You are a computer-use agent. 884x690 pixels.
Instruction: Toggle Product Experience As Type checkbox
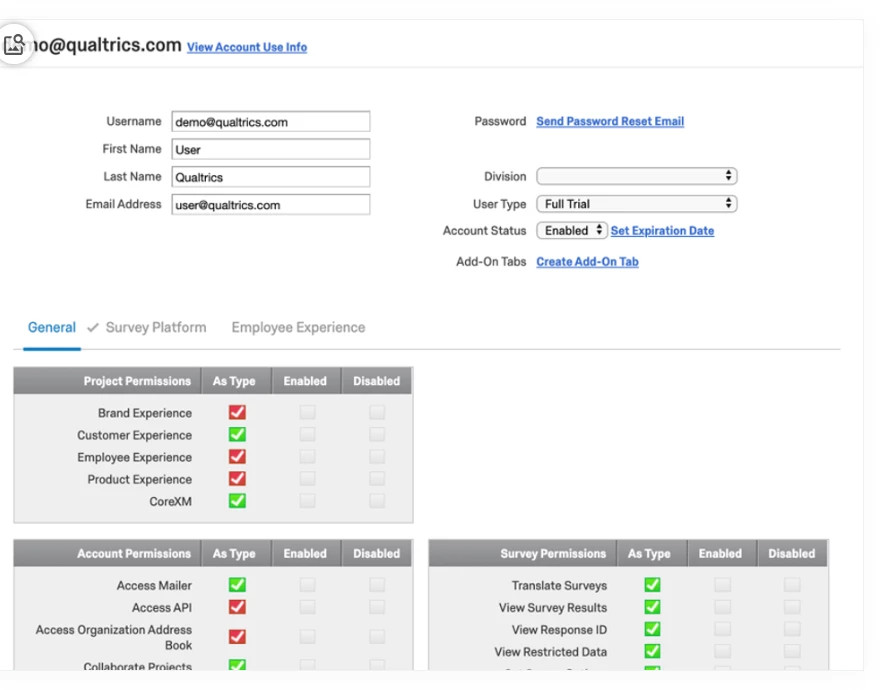[237, 479]
